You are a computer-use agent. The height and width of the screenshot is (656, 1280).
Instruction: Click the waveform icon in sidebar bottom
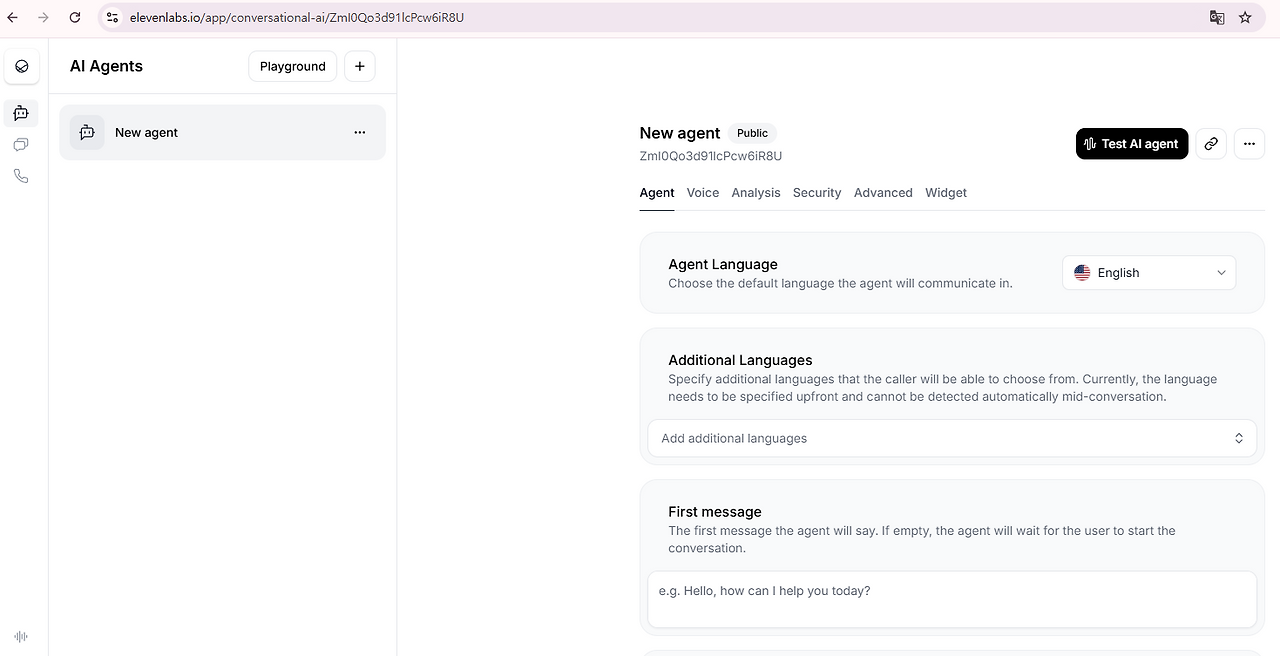(21, 636)
